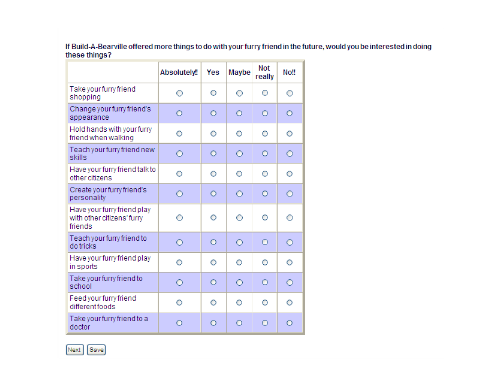
Task: Choose Absolutely for feed different foods
Action: tap(179, 303)
